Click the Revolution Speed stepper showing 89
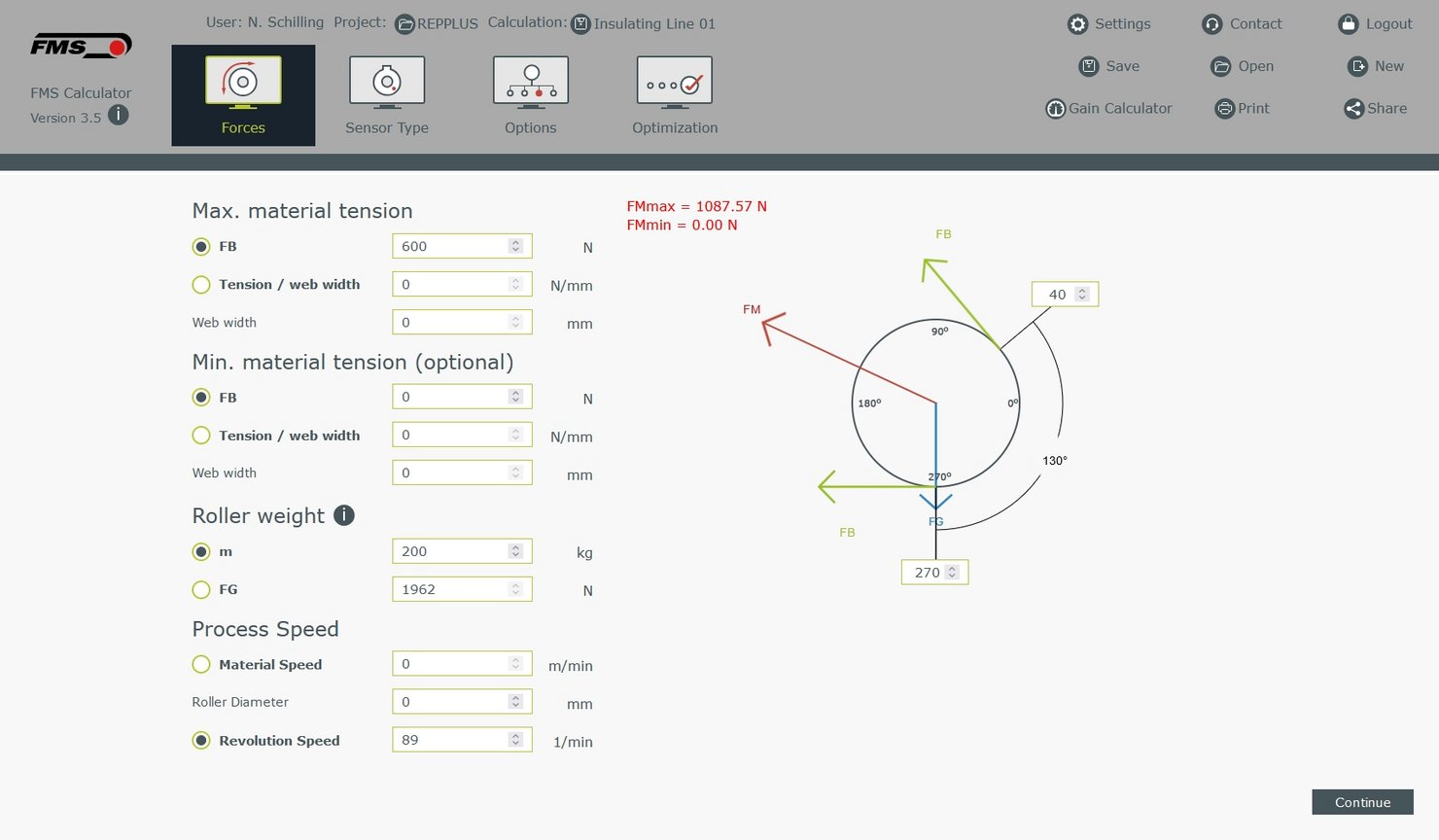 [x=516, y=740]
